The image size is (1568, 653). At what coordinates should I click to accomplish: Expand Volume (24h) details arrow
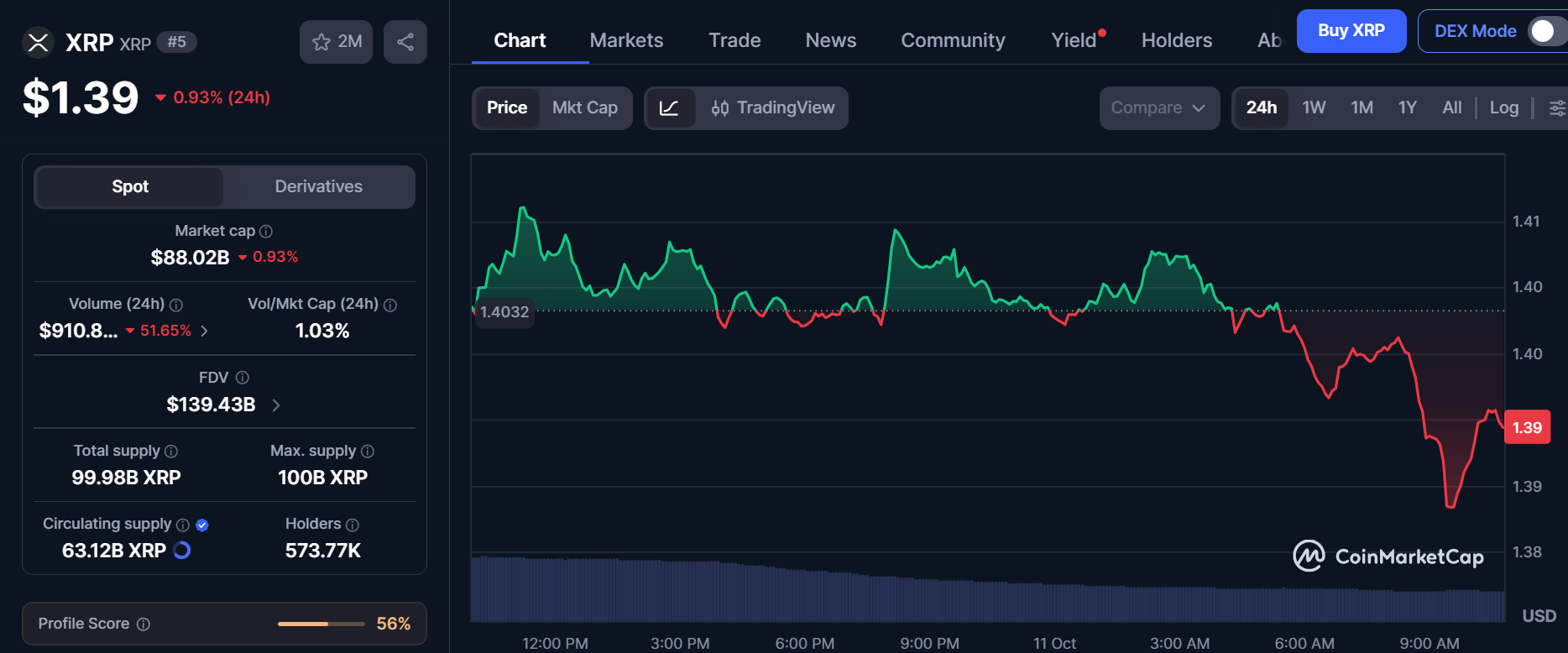point(204,331)
